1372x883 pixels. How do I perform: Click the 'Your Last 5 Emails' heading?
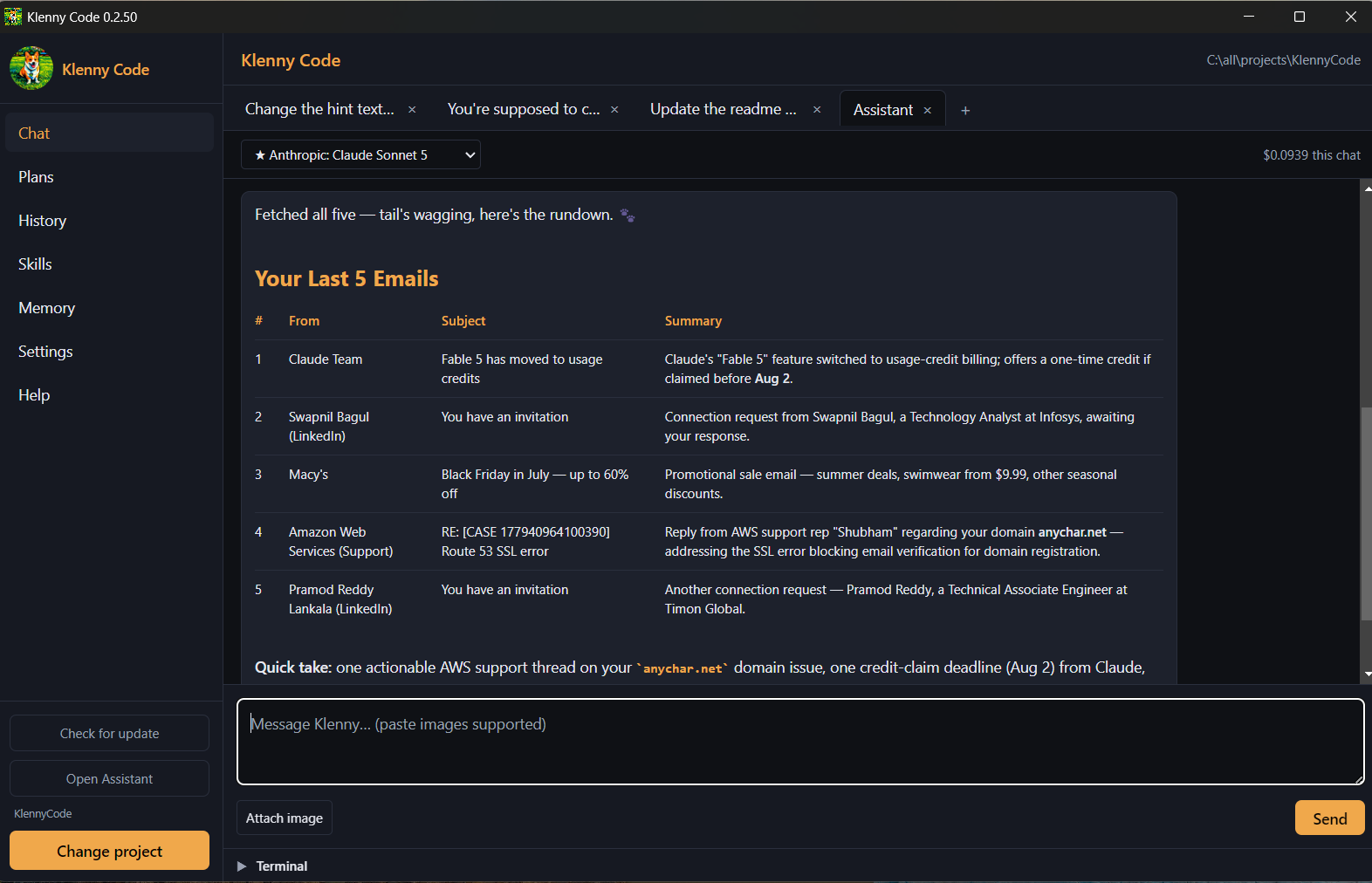pyautogui.click(x=346, y=278)
